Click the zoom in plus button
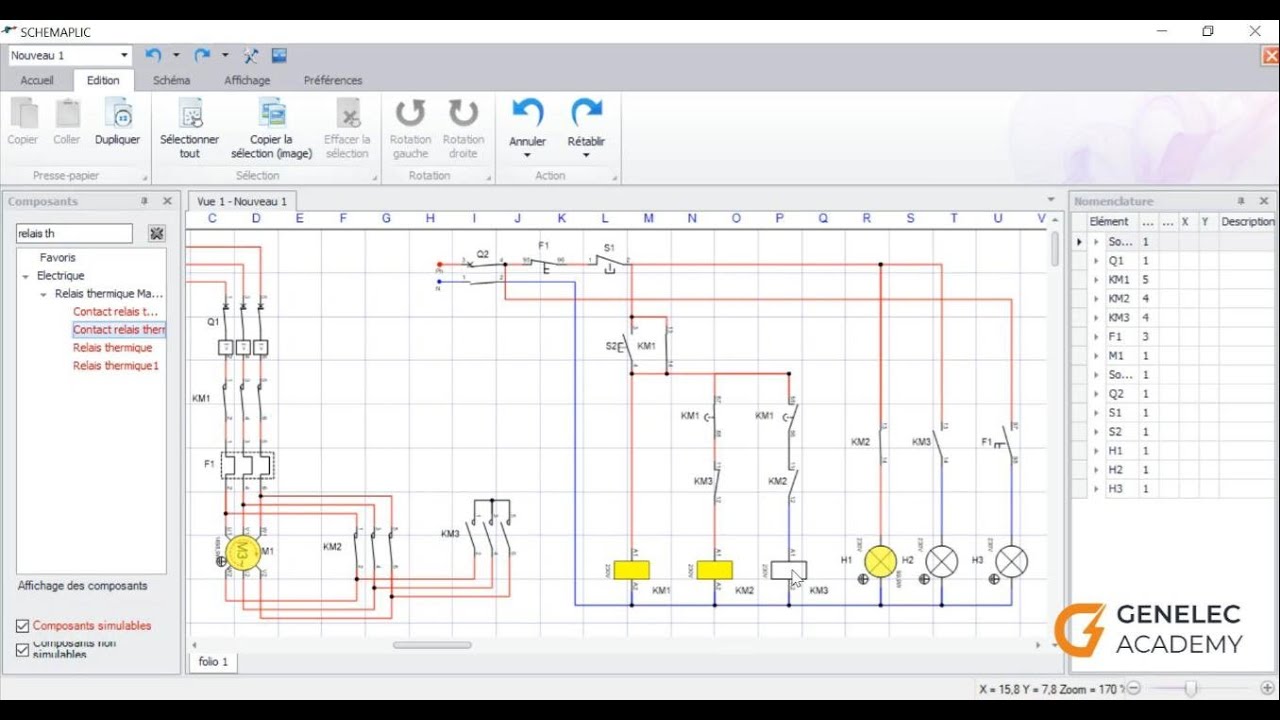This screenshot has height=720, width=1280. point(1268,688)
